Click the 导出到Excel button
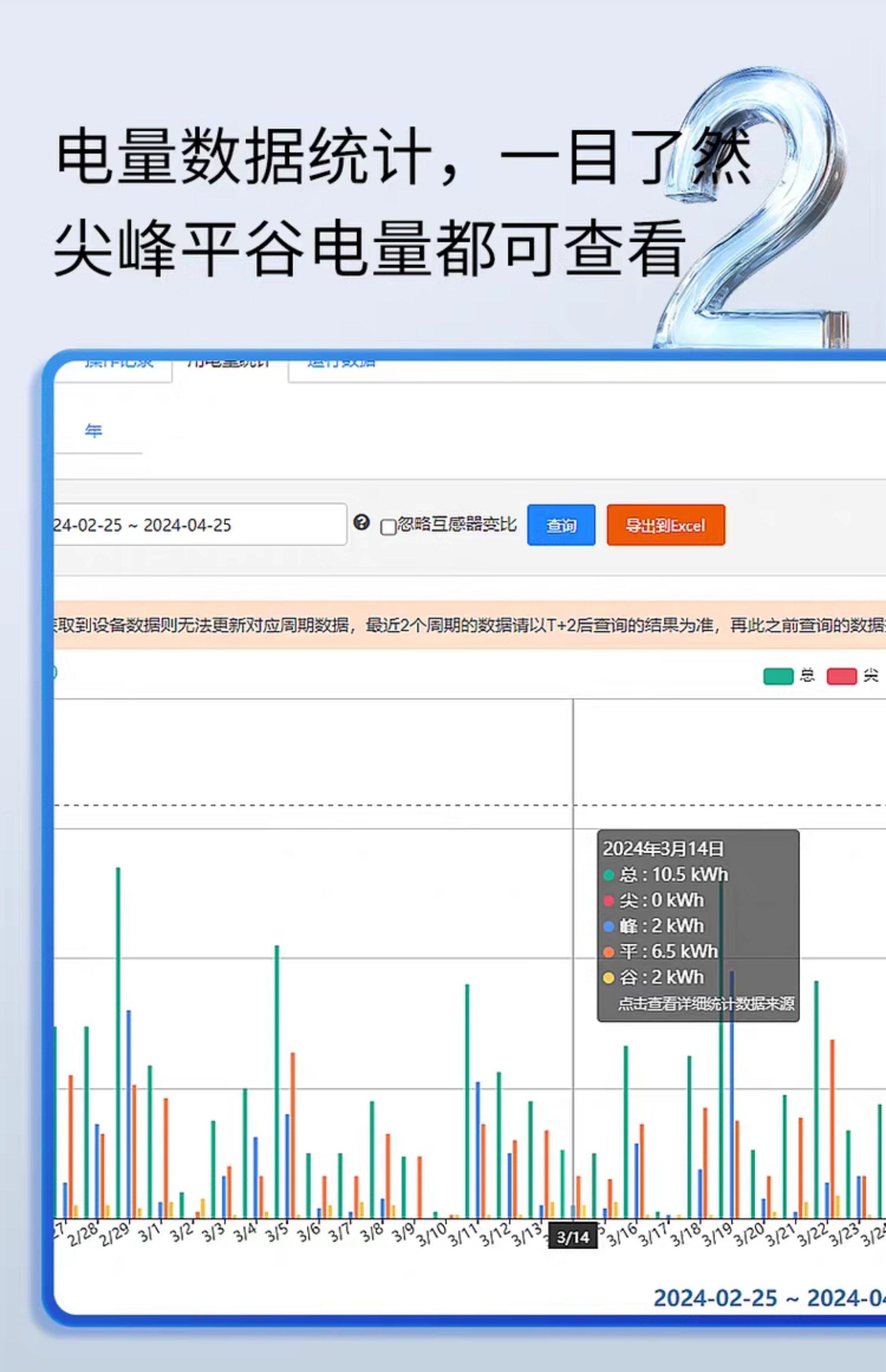This screenshot has height=1372, width=886. pos(666,525)
